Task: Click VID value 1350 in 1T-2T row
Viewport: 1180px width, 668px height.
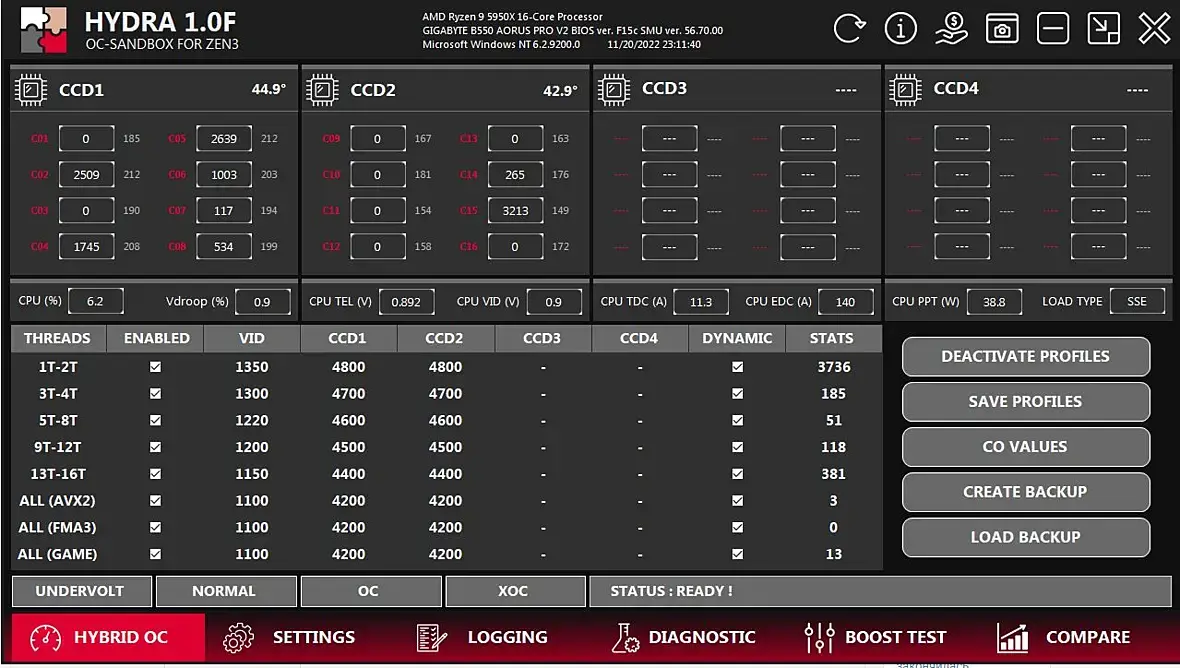Action: pos(251,367)
